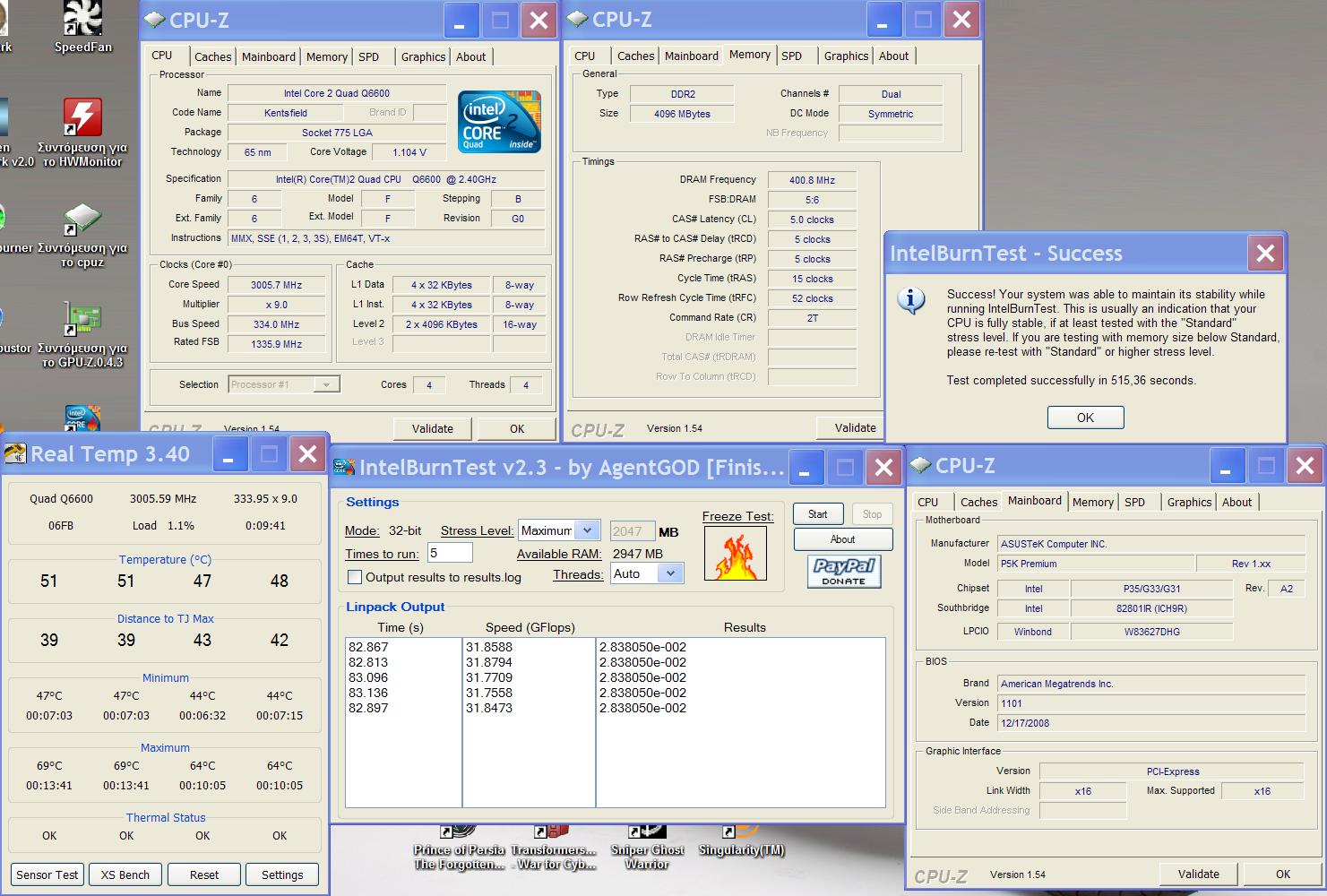Click About button in IntelBurnTest

click(842, 539)
